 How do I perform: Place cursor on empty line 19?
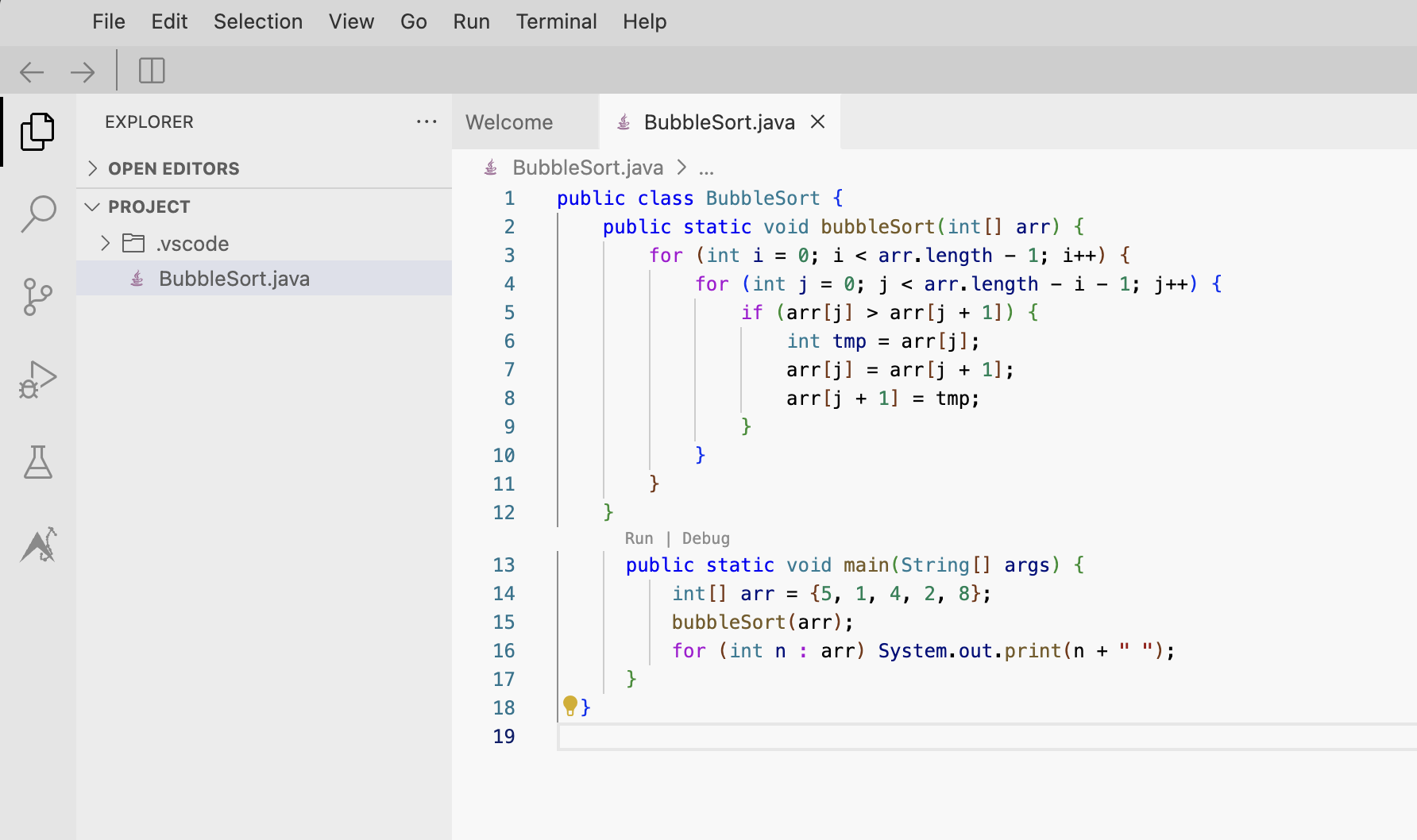coord(986,736)
